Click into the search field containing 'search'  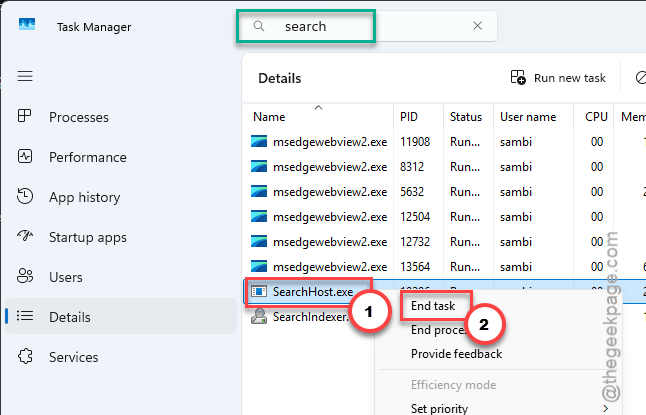tap(367, 26)
